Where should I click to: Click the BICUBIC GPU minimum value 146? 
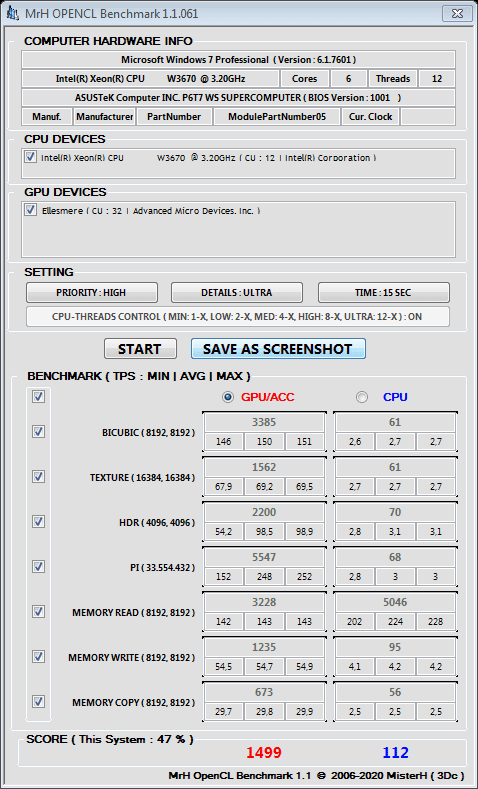pyautogui.click(x=223, y=441)
